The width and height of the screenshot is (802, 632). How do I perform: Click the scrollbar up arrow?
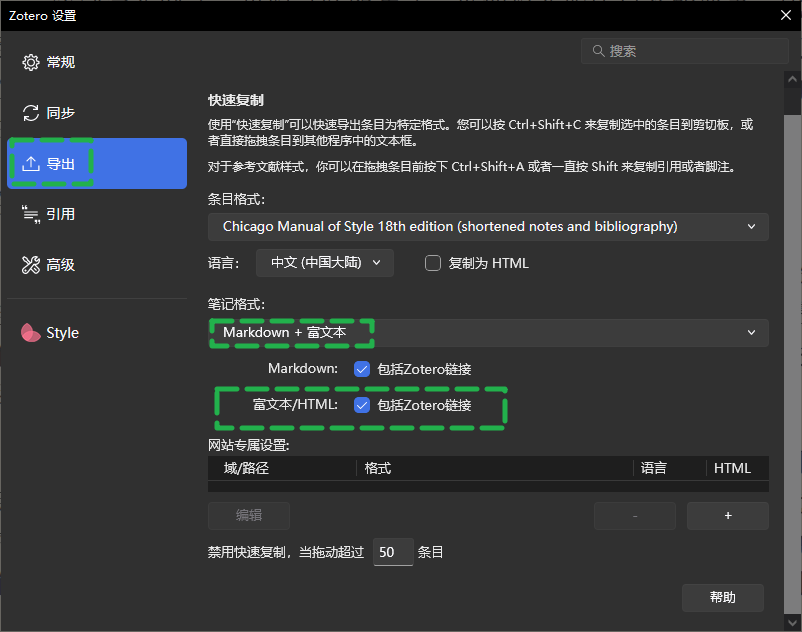[792, 79]
